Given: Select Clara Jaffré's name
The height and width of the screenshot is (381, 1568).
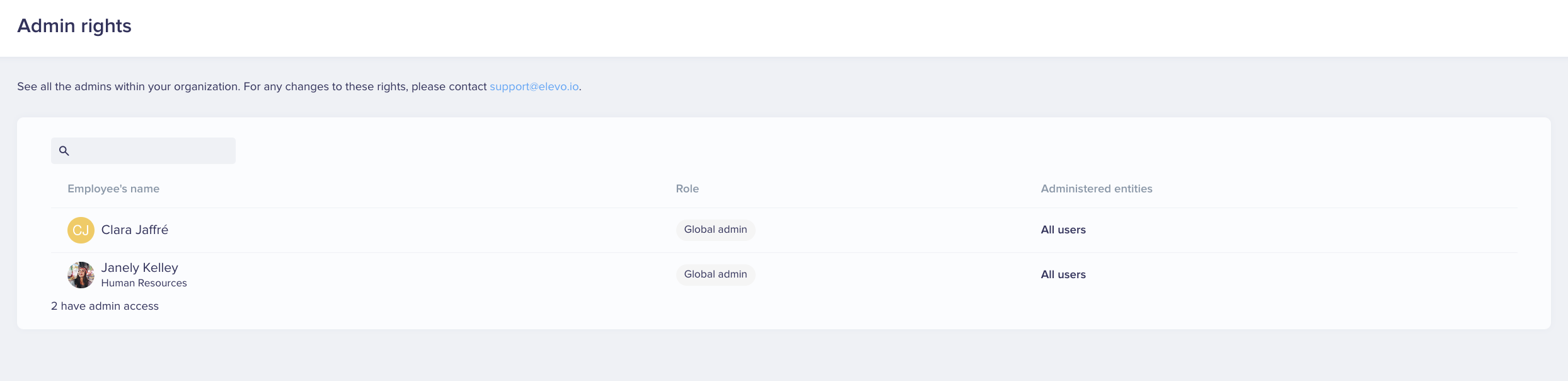Looking at the screenshot, I should point(135,230).
